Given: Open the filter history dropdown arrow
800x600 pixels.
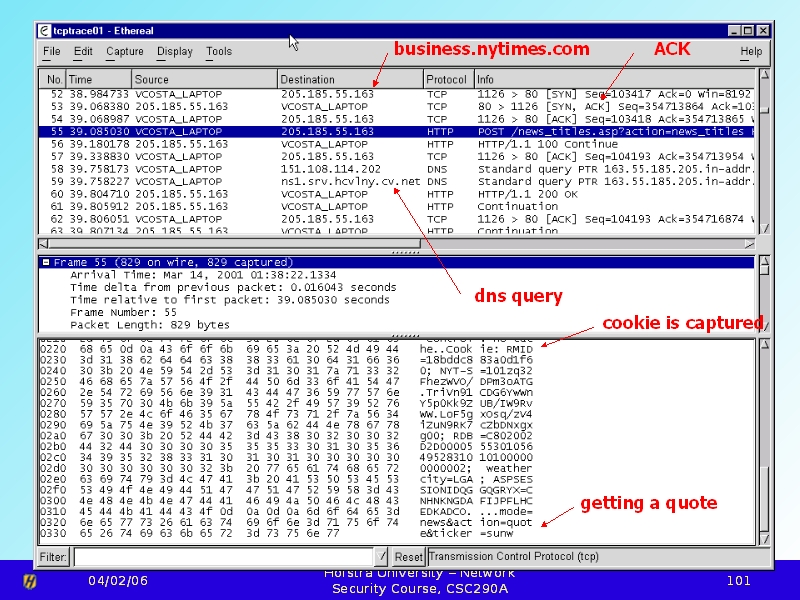Looking at the screenshot, I should click(380, 556).
